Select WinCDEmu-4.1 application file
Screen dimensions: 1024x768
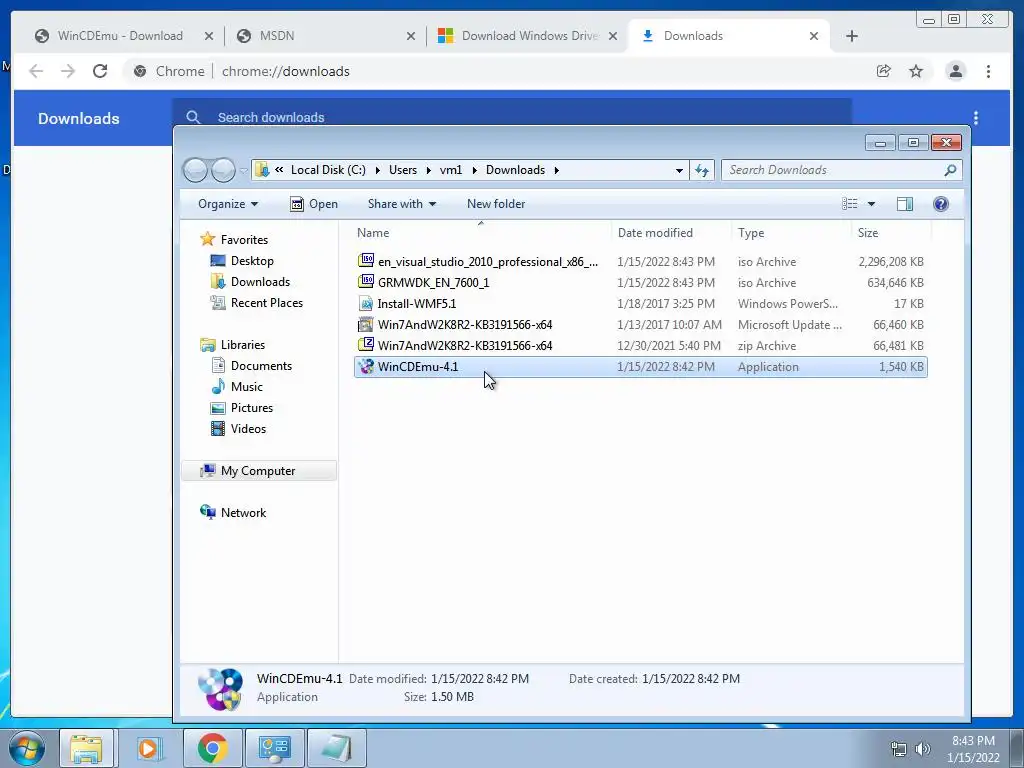pos(640,366)
